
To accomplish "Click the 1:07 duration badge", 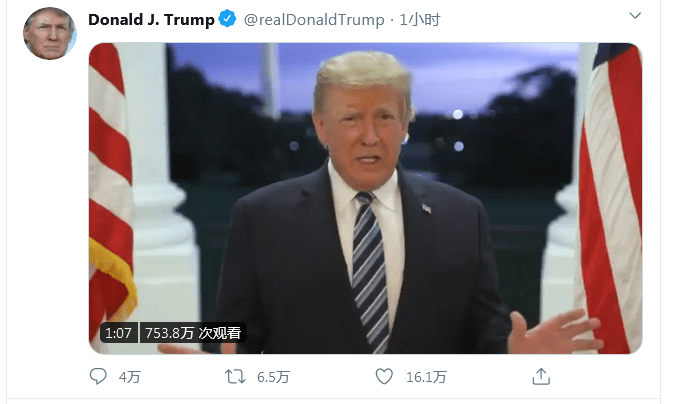I will coord(118,333).
